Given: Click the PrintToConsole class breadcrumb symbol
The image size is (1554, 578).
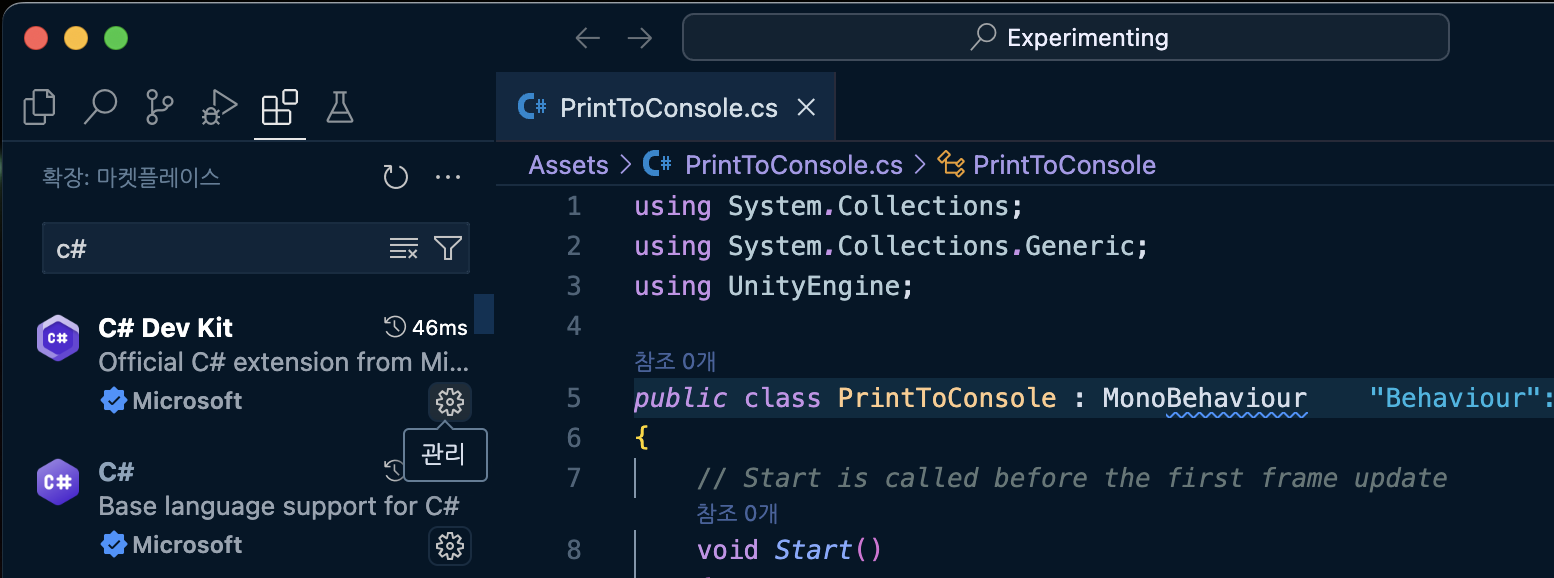Looking at the screenshot, I should [x=1046, y=165].
